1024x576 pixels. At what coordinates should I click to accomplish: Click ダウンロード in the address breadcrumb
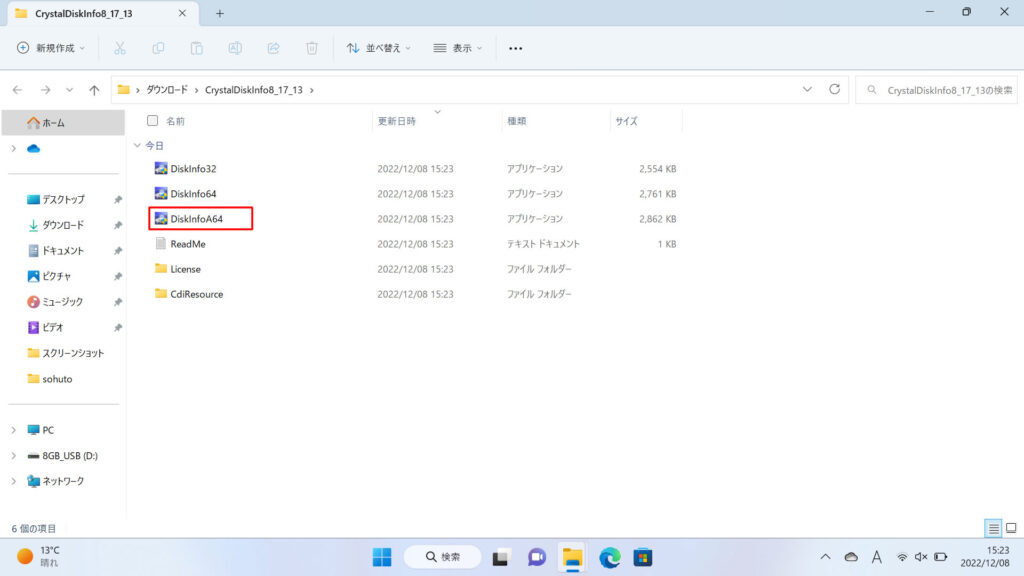167,90
